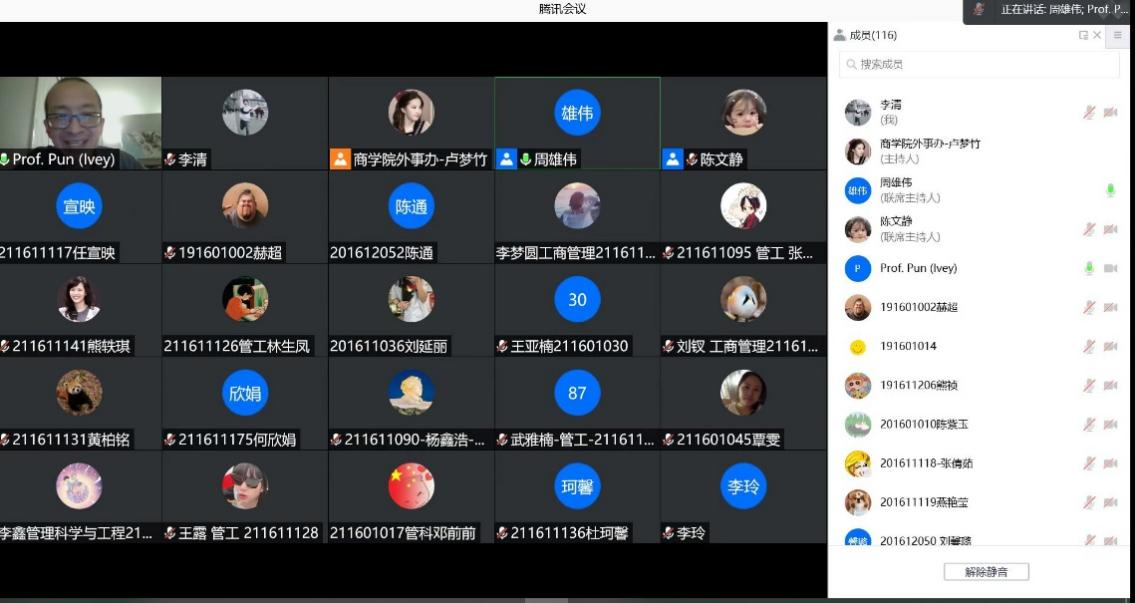Click the muted mic icon for 191601014
Viewport: 1135px width, 603px height.
pos(1089,347)
